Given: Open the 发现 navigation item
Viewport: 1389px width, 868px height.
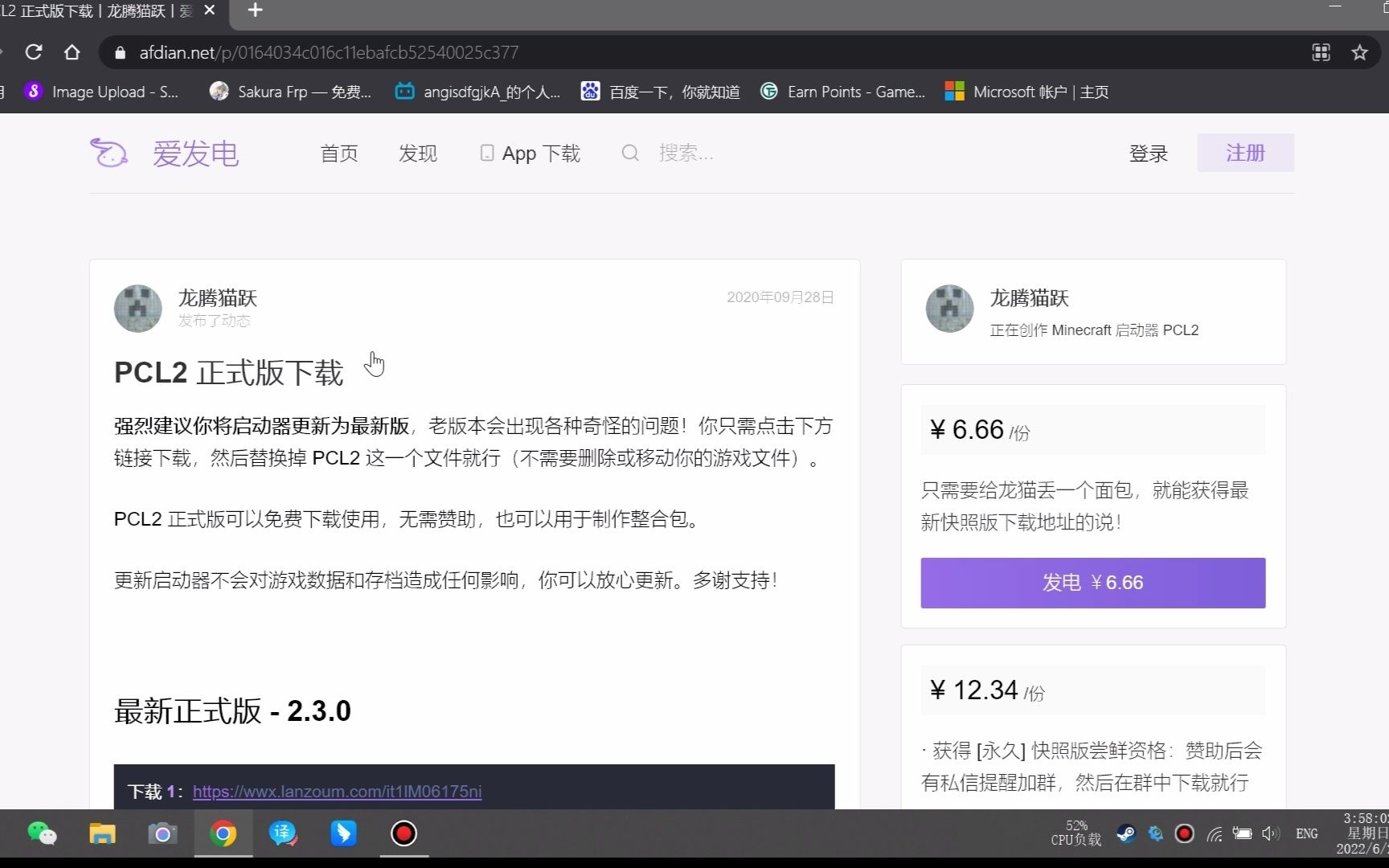Looking at the screenshot, I should coord(417,153).
